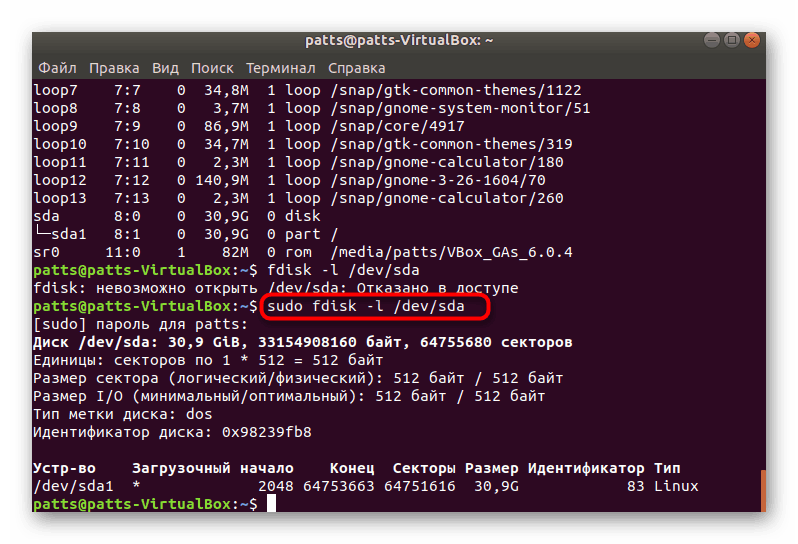Click the Секторы column header
The height and width of the screenshot is (544, 798).
click(424, 468)
